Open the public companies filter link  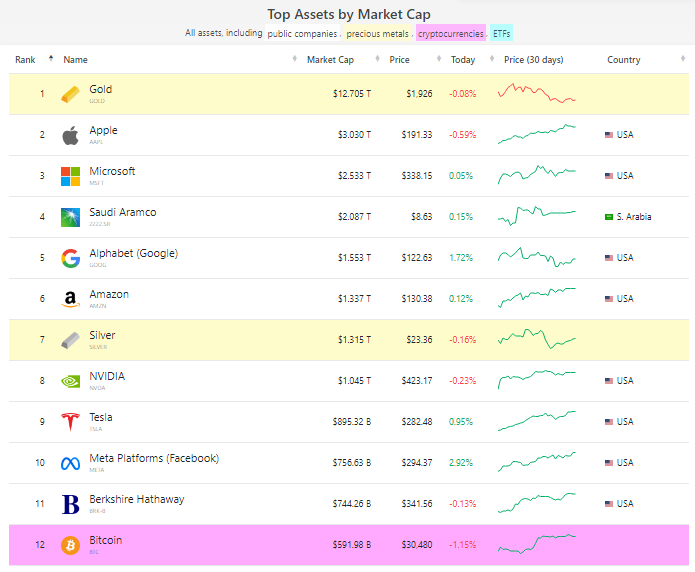point(302,34)
